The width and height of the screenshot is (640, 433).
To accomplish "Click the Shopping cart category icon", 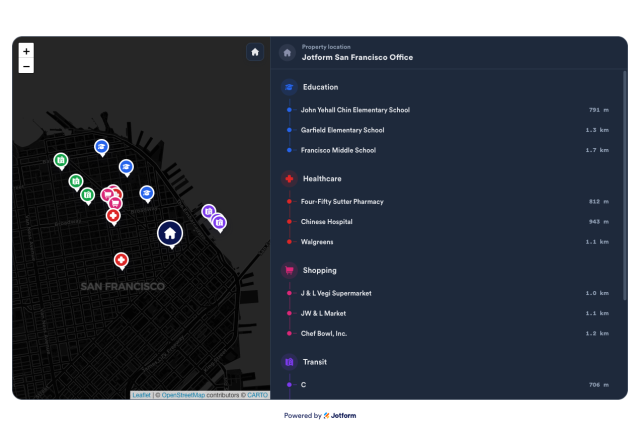I will click(x=289, y=270).
